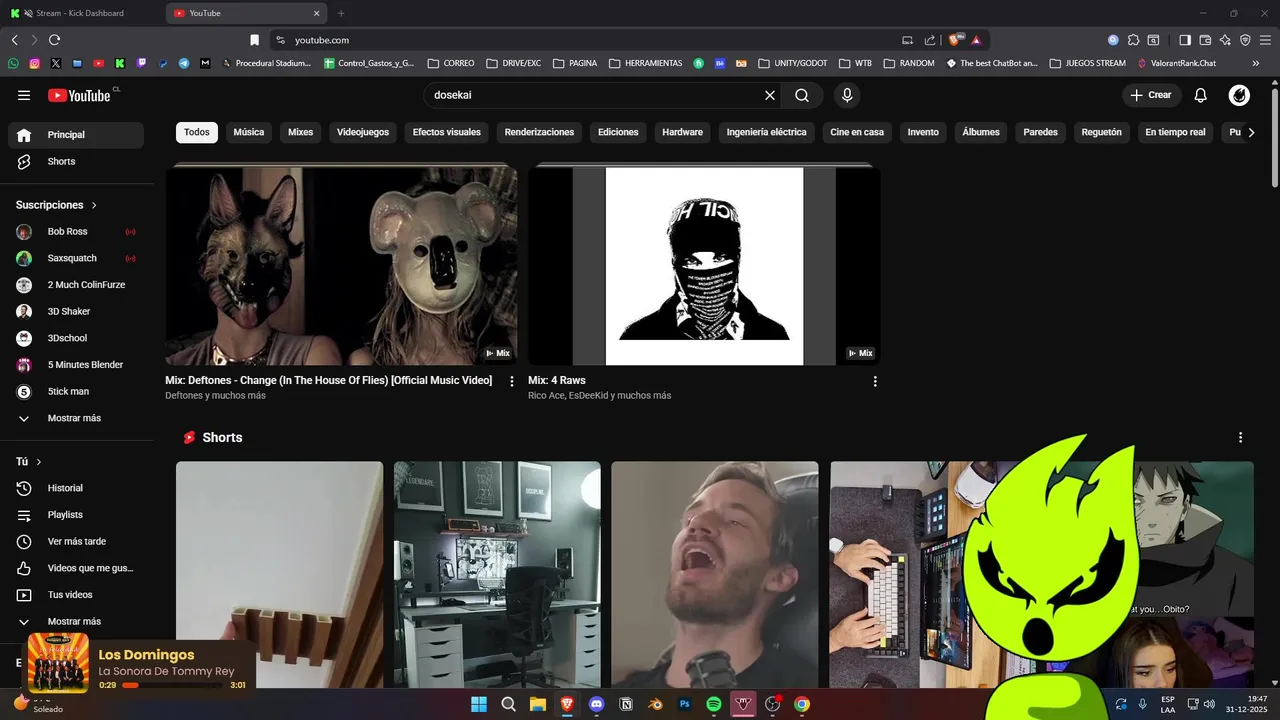Open Discord from the taskbar
This screenshot has width=1280, height=720.
(597, 704)
